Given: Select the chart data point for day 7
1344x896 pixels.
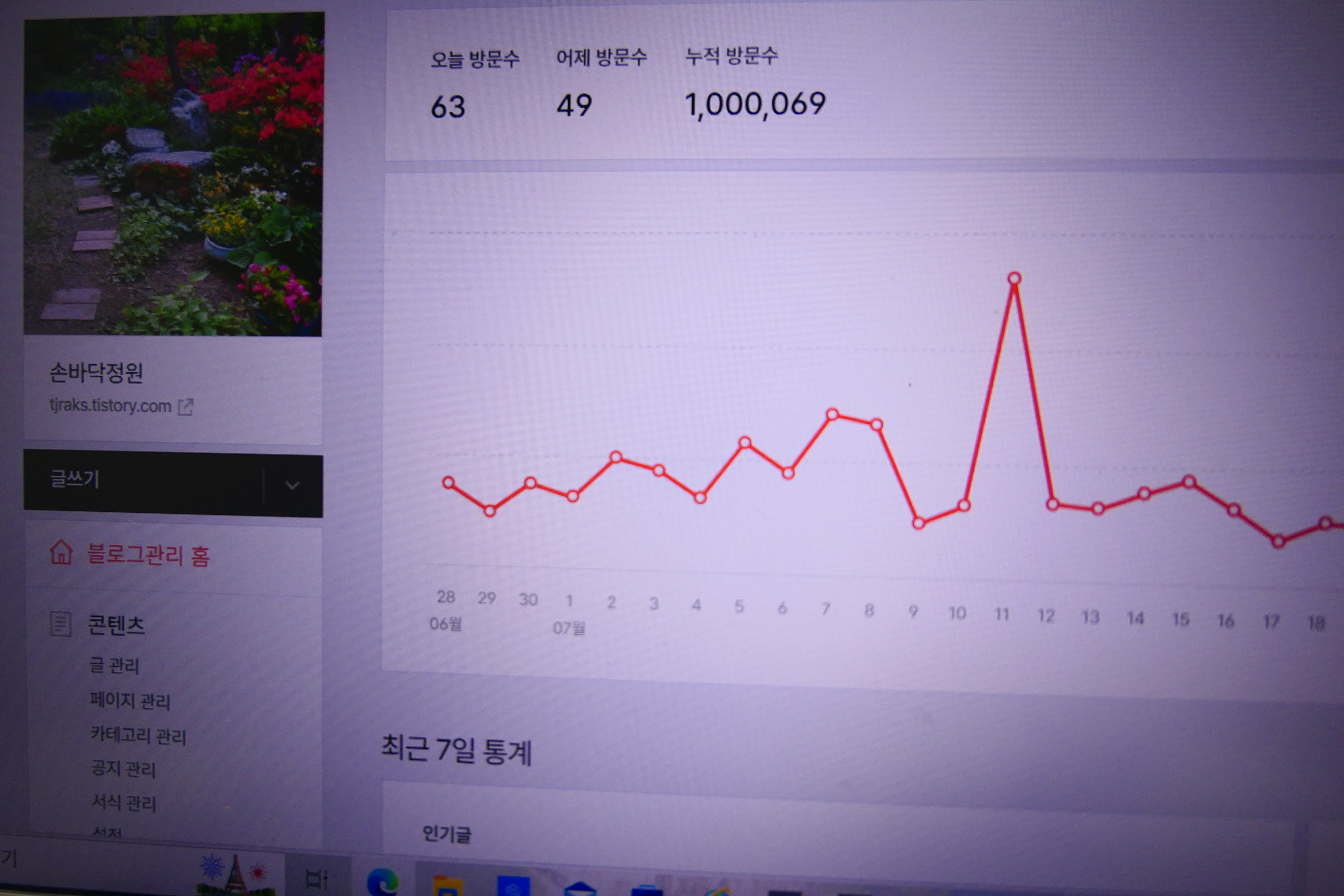Looking at the screenshot, I should coord(833,414).
